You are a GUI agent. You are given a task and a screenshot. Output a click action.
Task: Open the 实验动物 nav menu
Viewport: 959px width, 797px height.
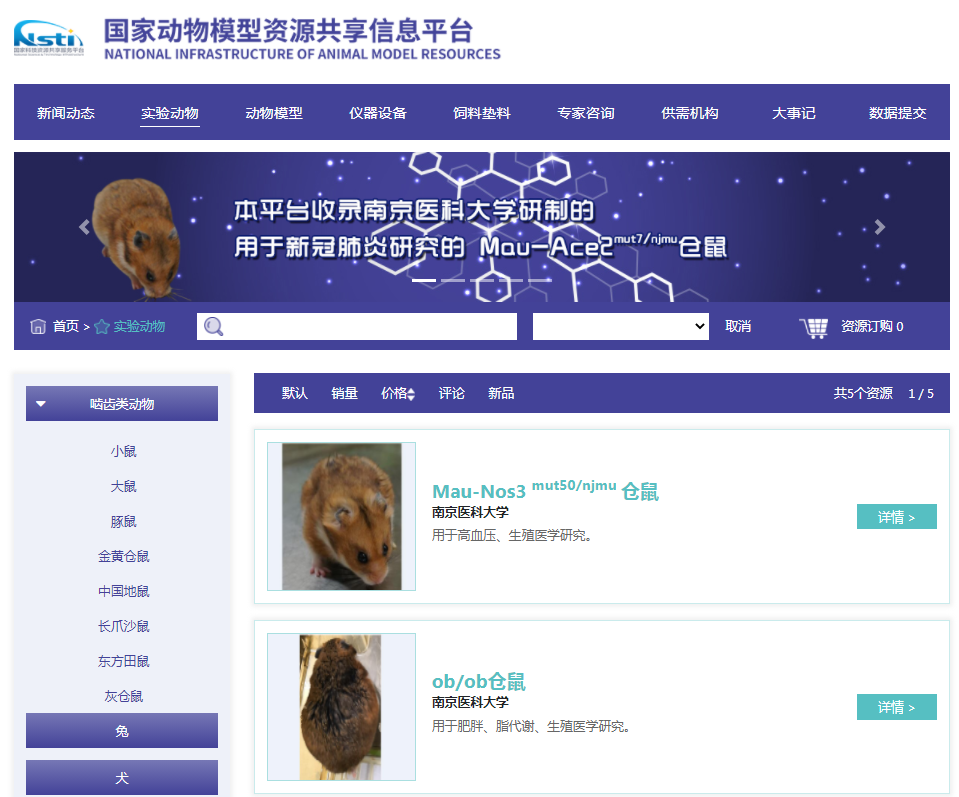pyautogui.click(x=169, y=113)
